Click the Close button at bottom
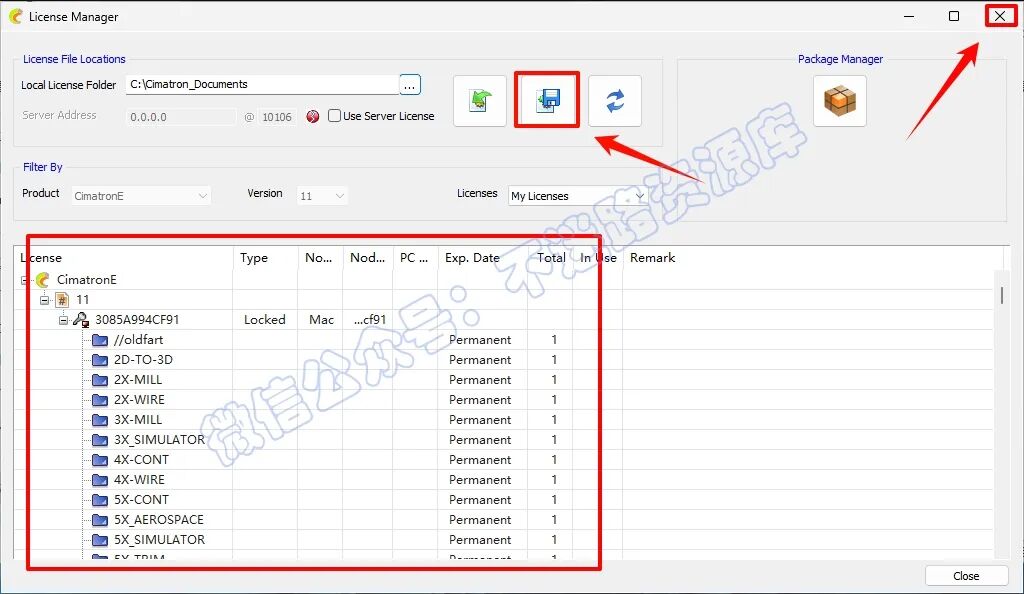The height and width of the screenshot is (594, 1024). coord(966,576)
